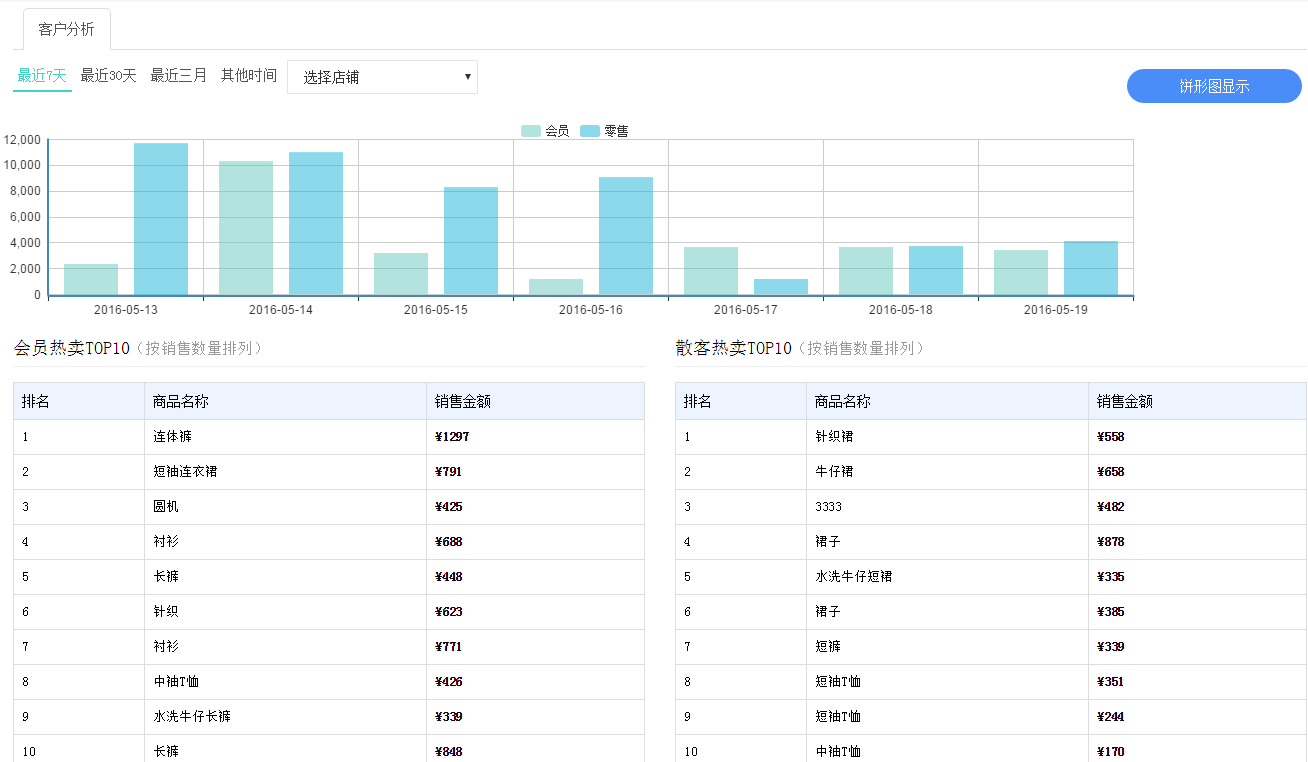Click the ¥623 sales amount
Screen dimensions: 1308x762
click(x=449, y=612)
